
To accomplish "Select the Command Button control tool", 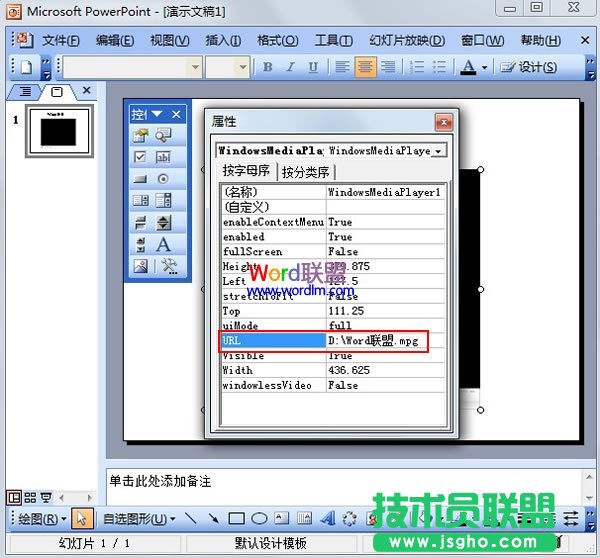I will click(140, 179).
